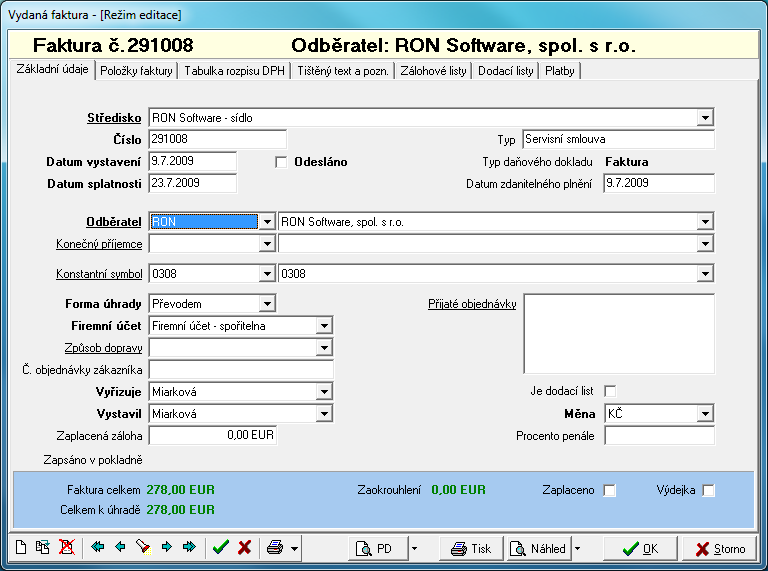Expand the Konečný příjemce code dropdown
Screen dimensions: 768x571
(x=267, y=243)
